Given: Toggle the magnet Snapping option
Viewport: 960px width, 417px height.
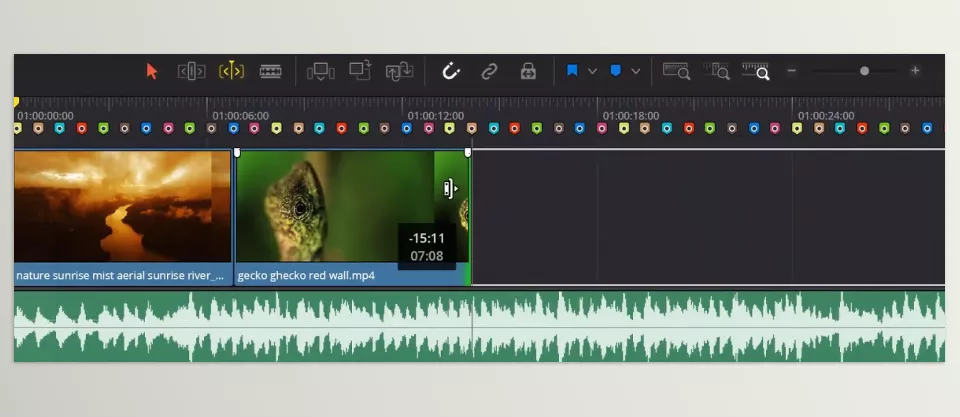Looking at the screenshot, I should pos(451,72).
